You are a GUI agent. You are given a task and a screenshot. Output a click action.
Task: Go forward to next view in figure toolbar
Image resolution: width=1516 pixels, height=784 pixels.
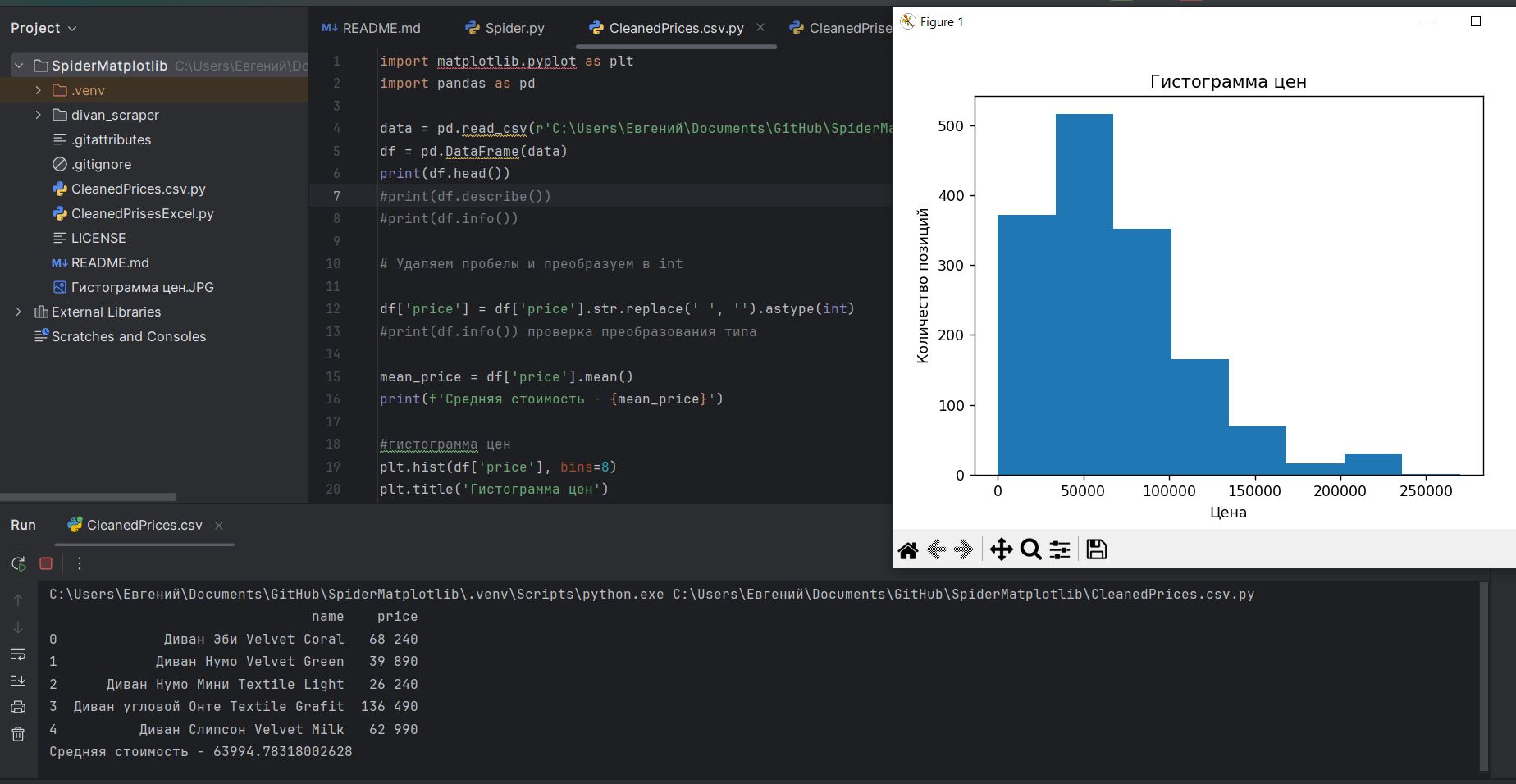(x=962, y=549)
